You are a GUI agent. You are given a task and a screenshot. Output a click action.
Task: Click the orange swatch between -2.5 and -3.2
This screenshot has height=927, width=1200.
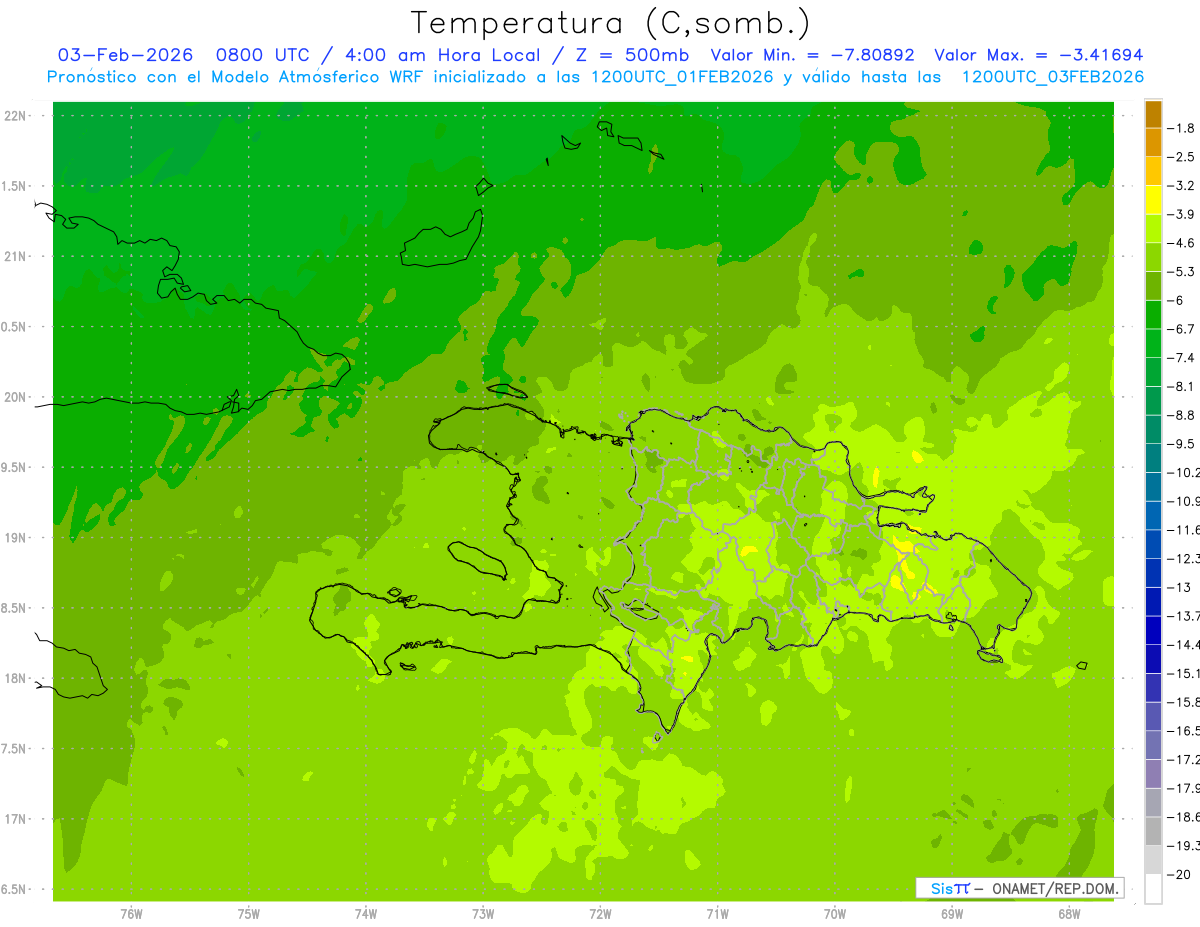(1153, 171)
